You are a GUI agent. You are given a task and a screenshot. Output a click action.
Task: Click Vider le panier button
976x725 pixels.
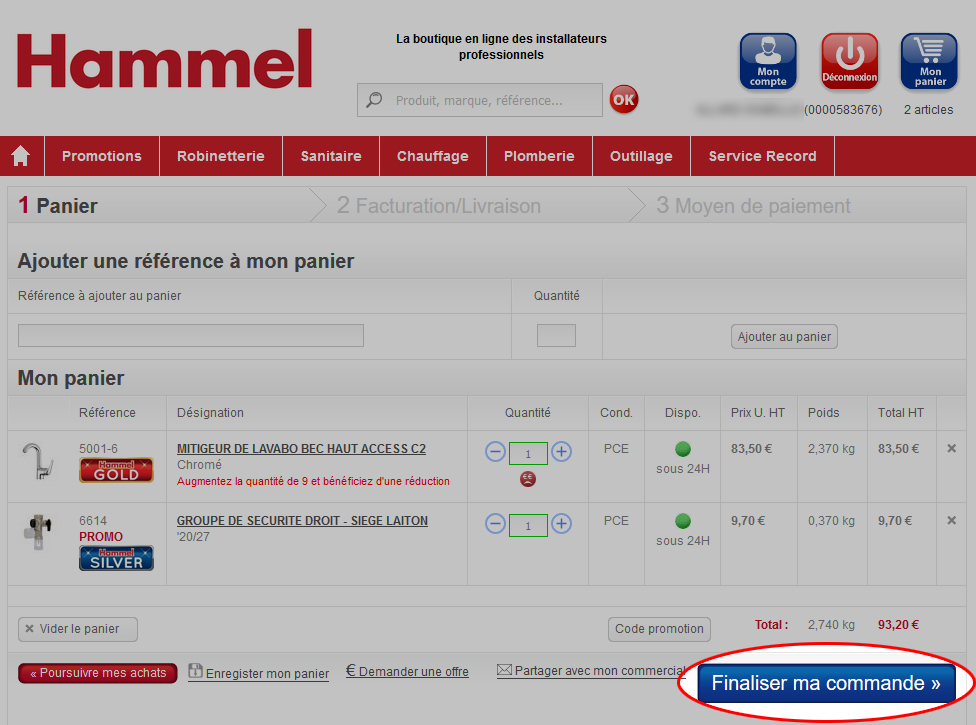(x=78, y=629)
